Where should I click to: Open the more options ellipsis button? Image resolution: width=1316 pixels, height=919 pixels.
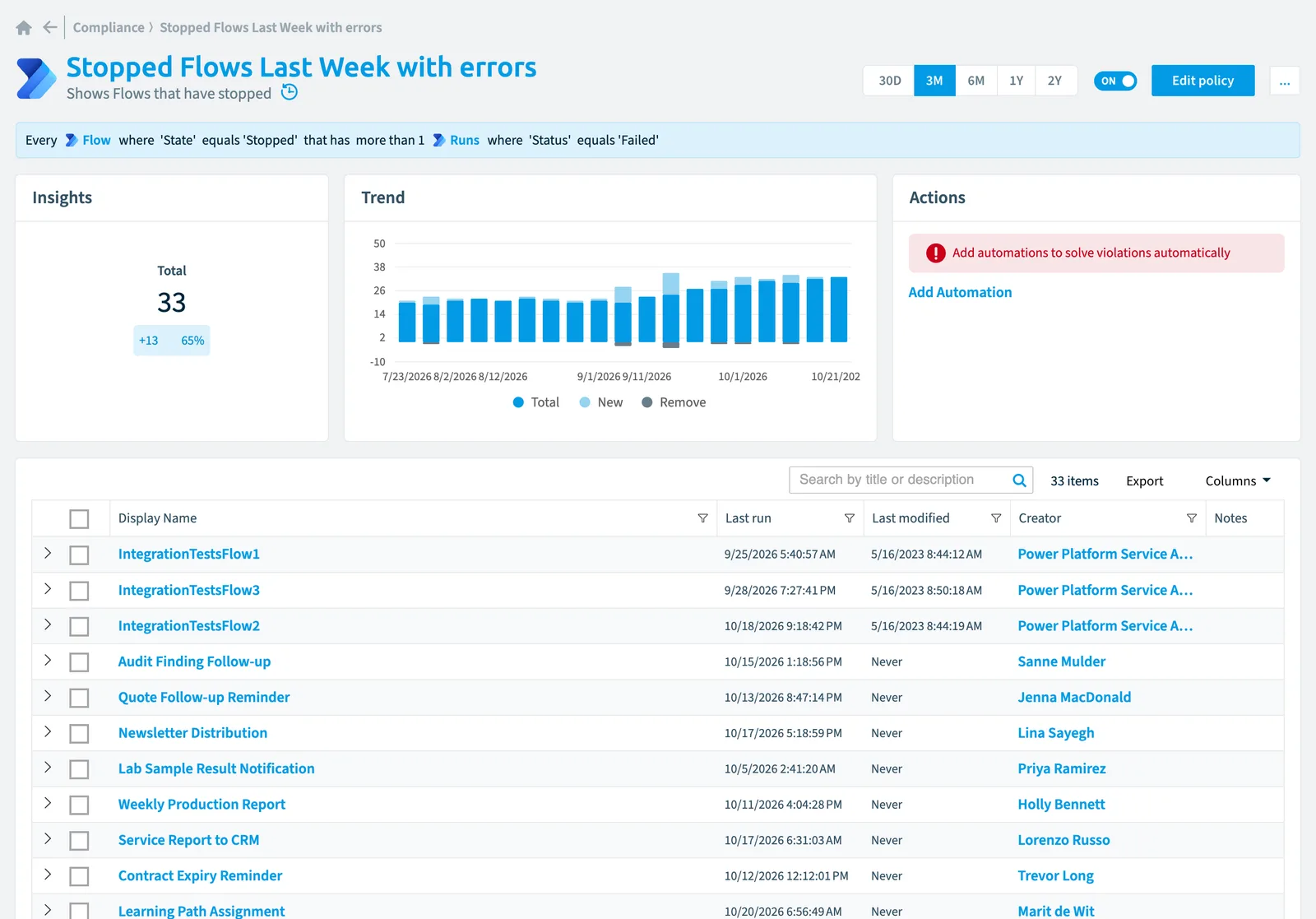(x=1285, y=81)
